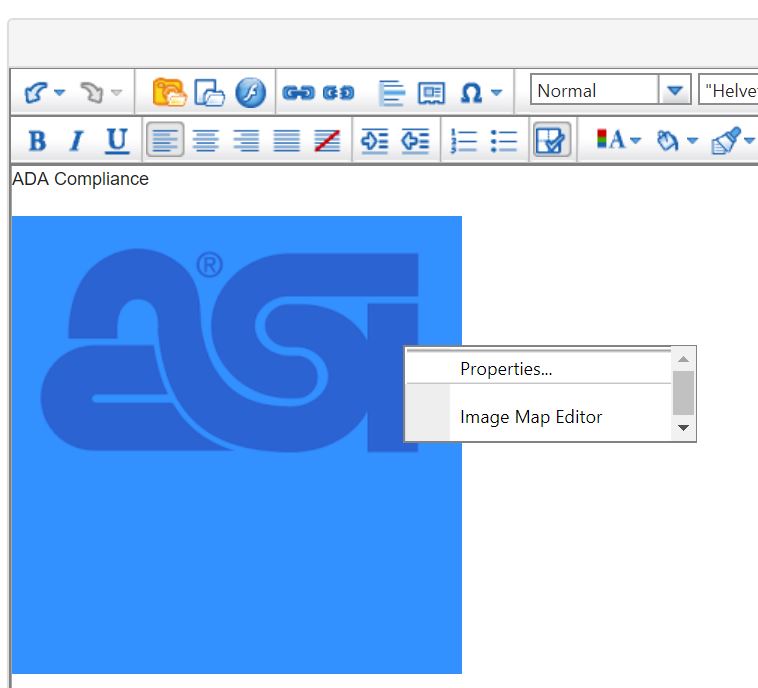Click the Remove Alignment icon
The width and height of the screenshot is (758, 688).
pos(327,141)
